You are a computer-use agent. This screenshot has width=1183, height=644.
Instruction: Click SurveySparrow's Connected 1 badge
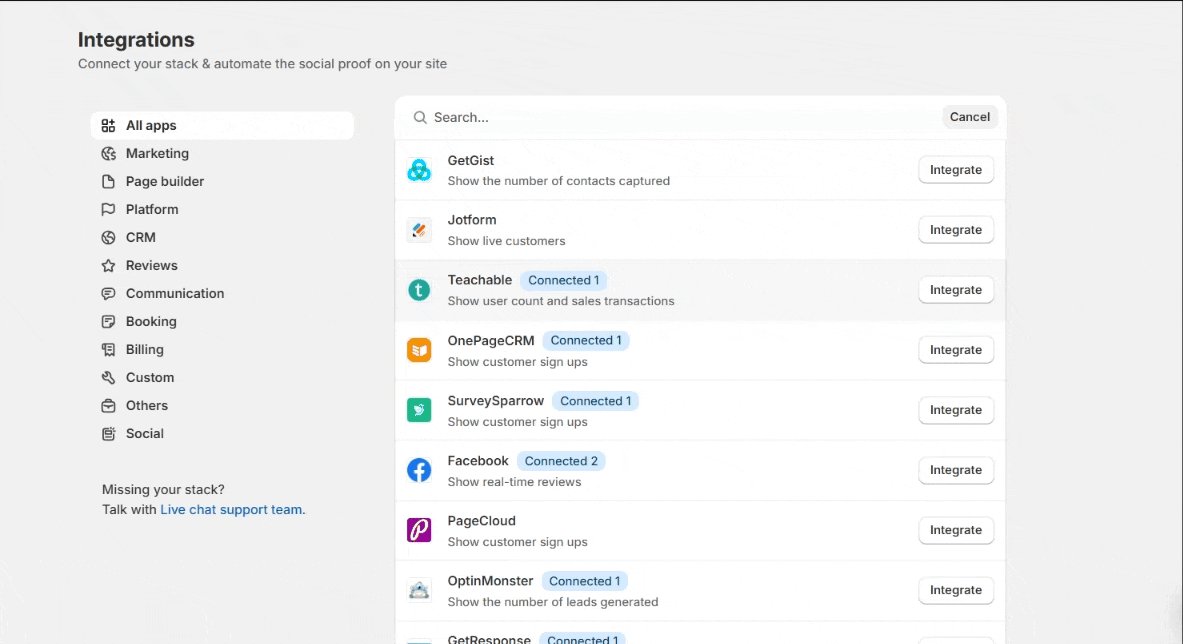[x=595, y=401]
